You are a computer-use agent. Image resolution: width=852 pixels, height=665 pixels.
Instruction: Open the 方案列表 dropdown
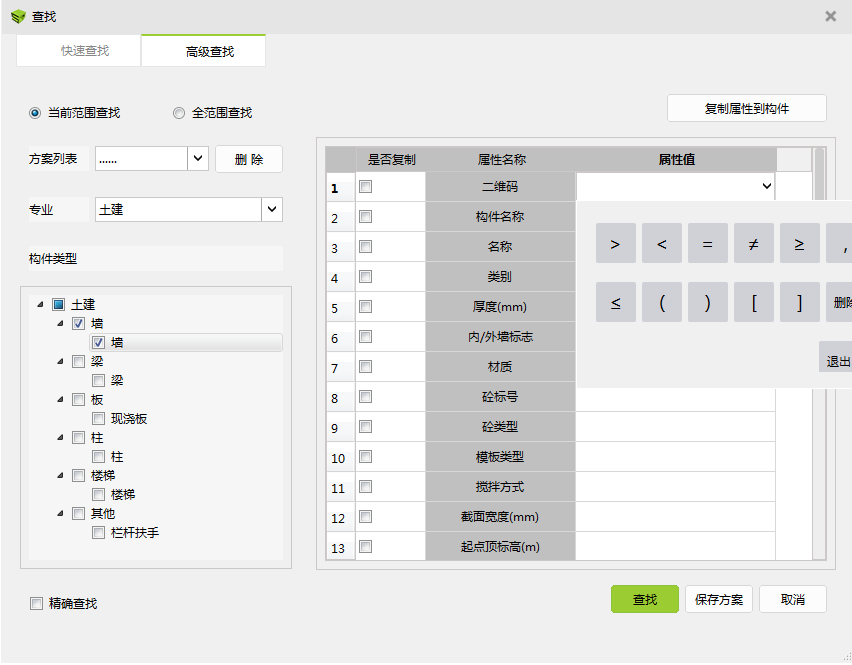pyautogui.click(x=198, y=159)
